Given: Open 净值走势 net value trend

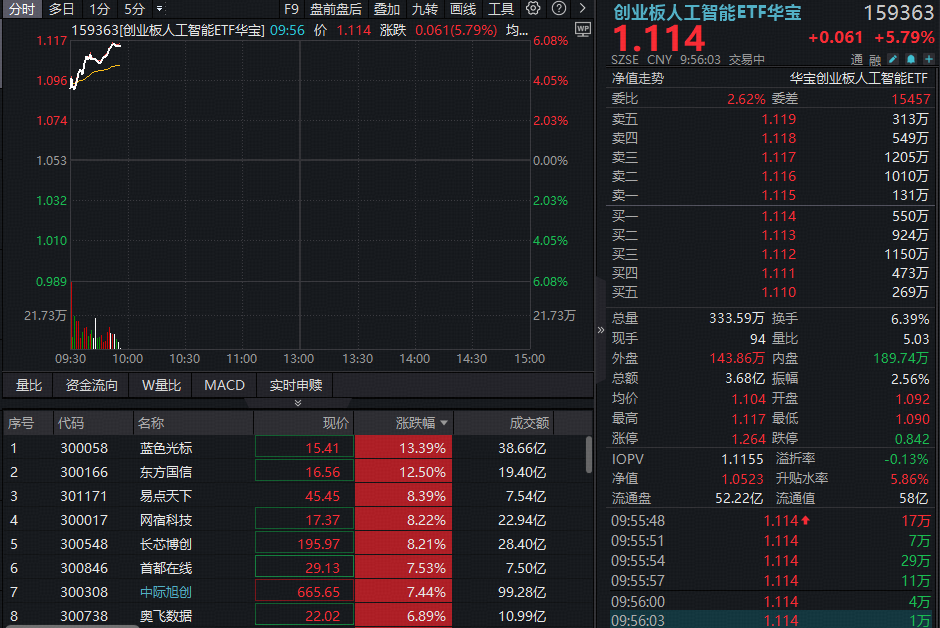Looking at the screenshot, I should [638, 78].
